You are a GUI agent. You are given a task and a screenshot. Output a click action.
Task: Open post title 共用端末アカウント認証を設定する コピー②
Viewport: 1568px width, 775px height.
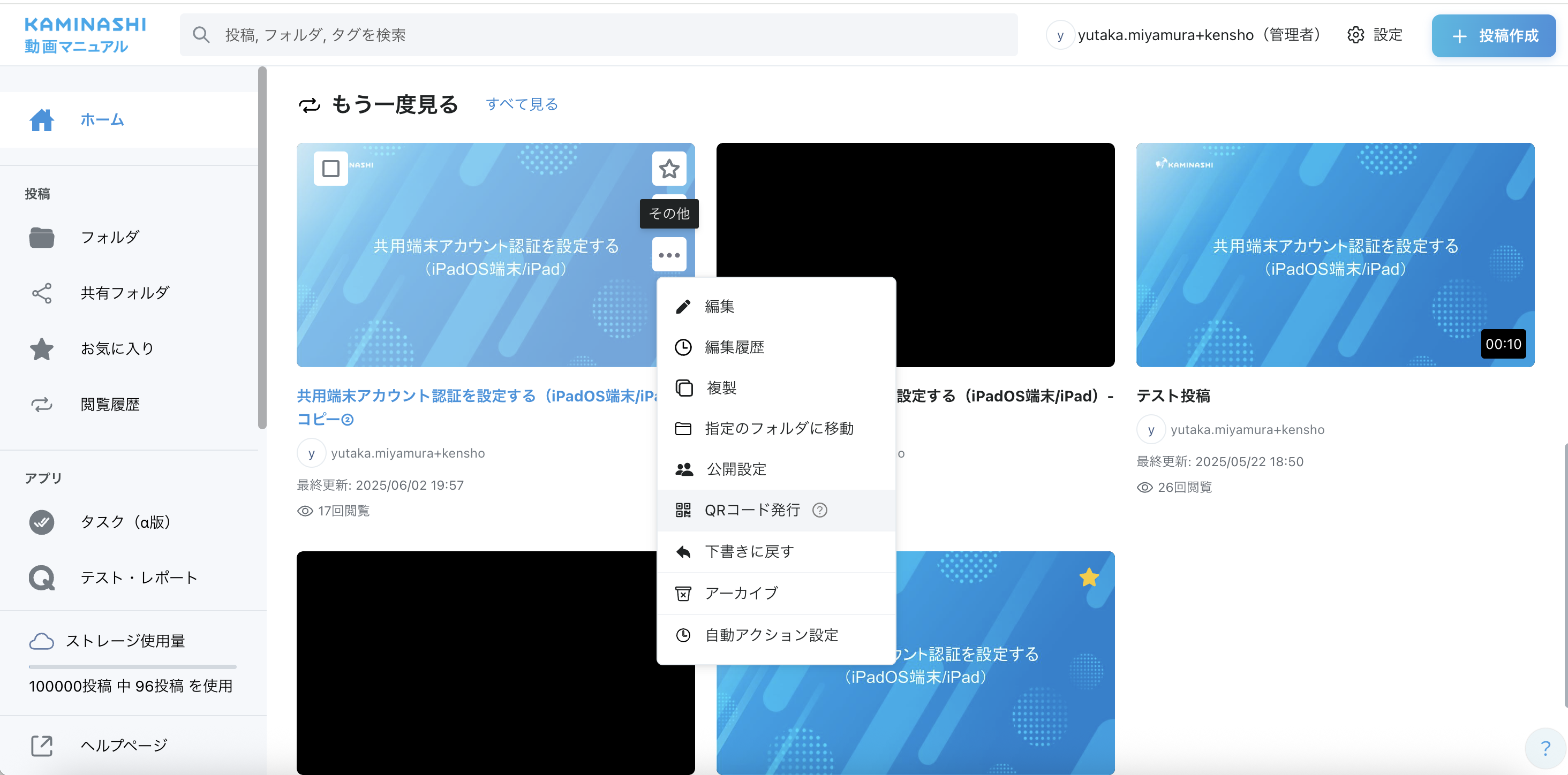pyautogui.click(x=477, y=408)
